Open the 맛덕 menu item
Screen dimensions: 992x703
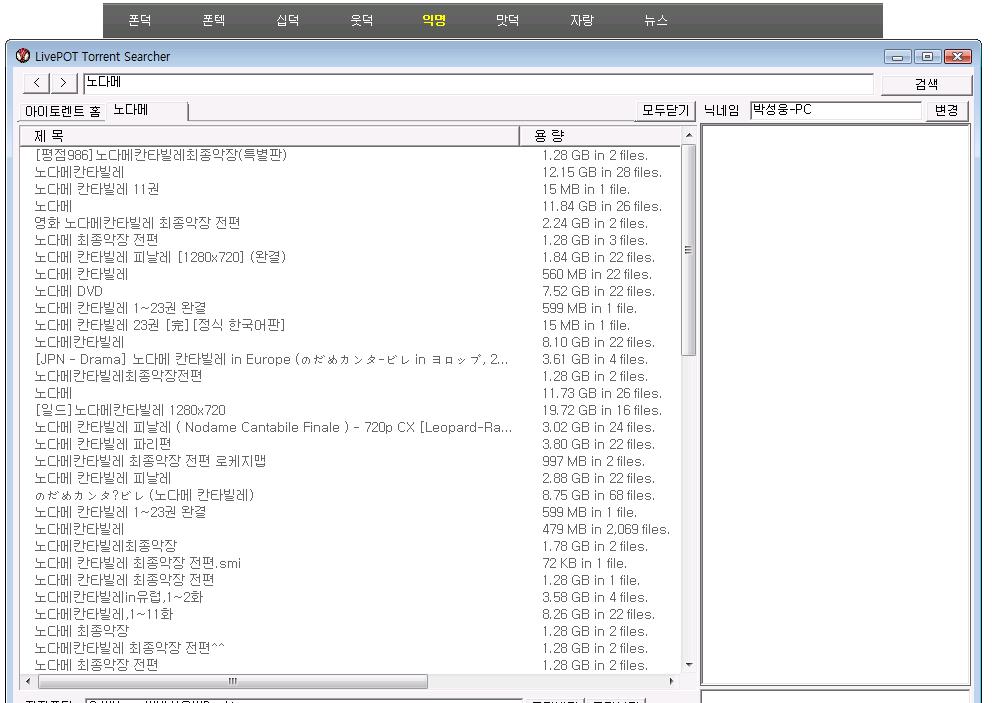coord(508,20)
